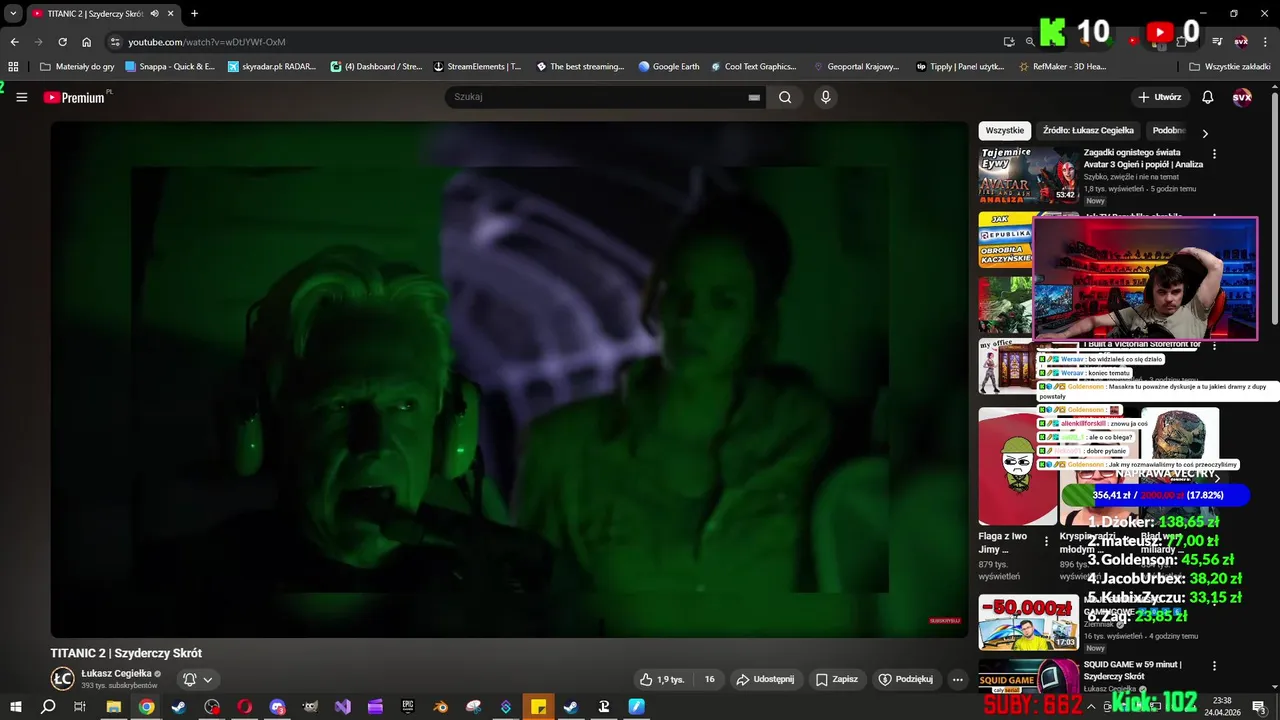The image size is (1280, 720).
Task: Open the Wszystkie zakładki bookmarks folder
Action: (x=1229, y=67)
